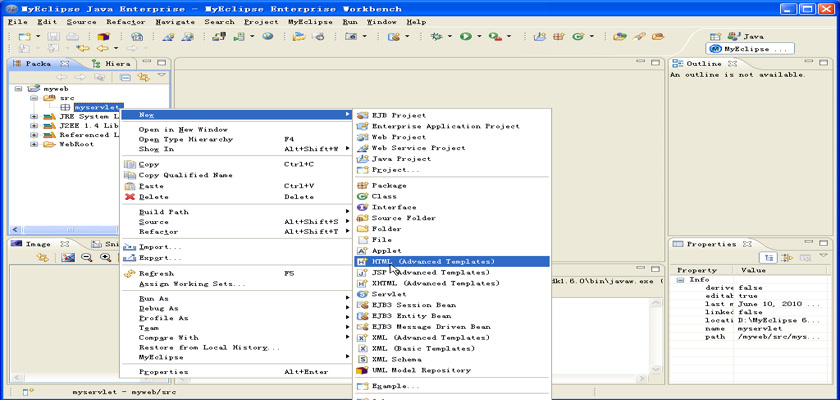Click the Zoom In magnifier in Image view

106,258
